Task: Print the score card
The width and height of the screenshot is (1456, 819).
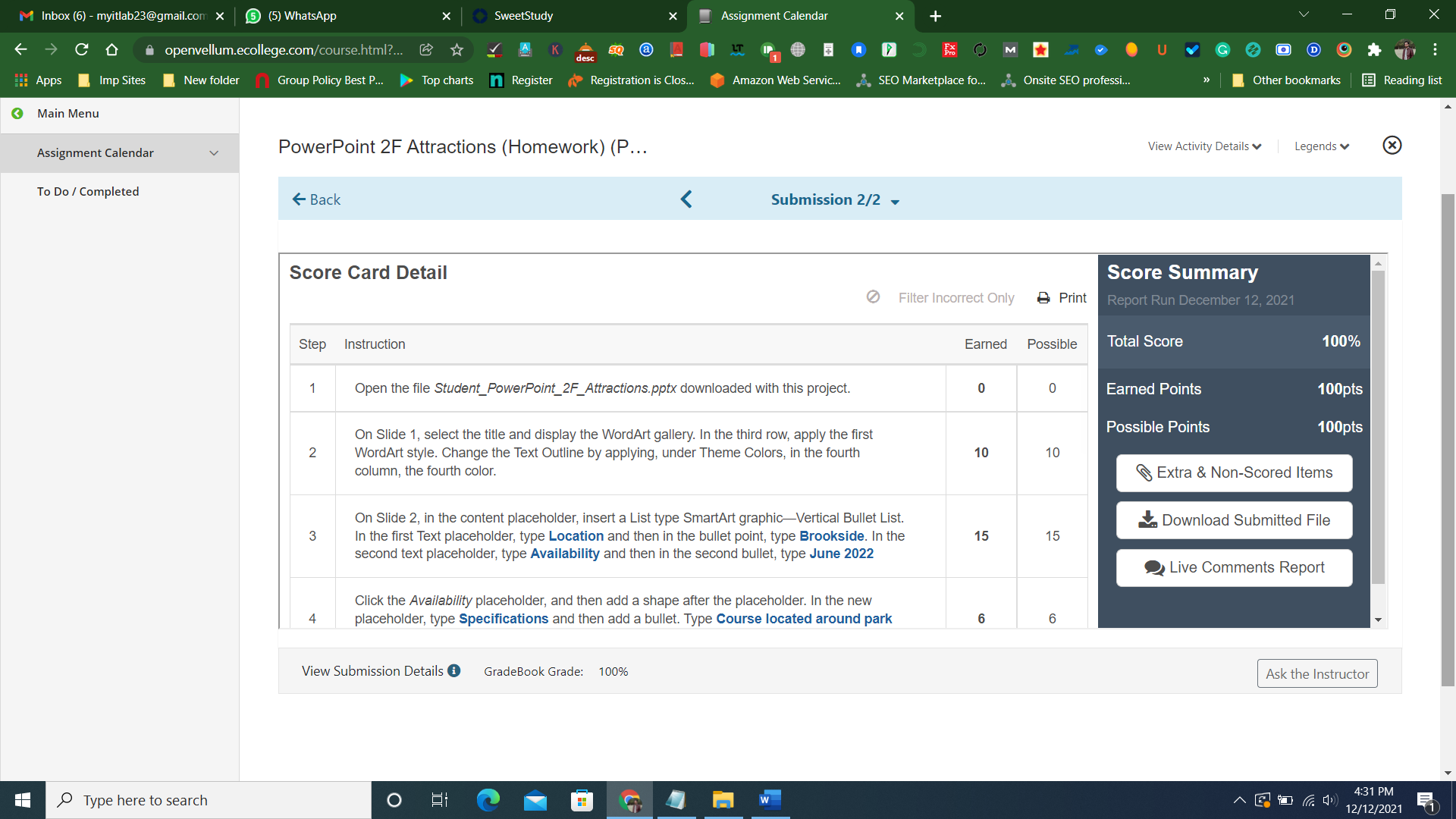Action: pos(1062,298)
